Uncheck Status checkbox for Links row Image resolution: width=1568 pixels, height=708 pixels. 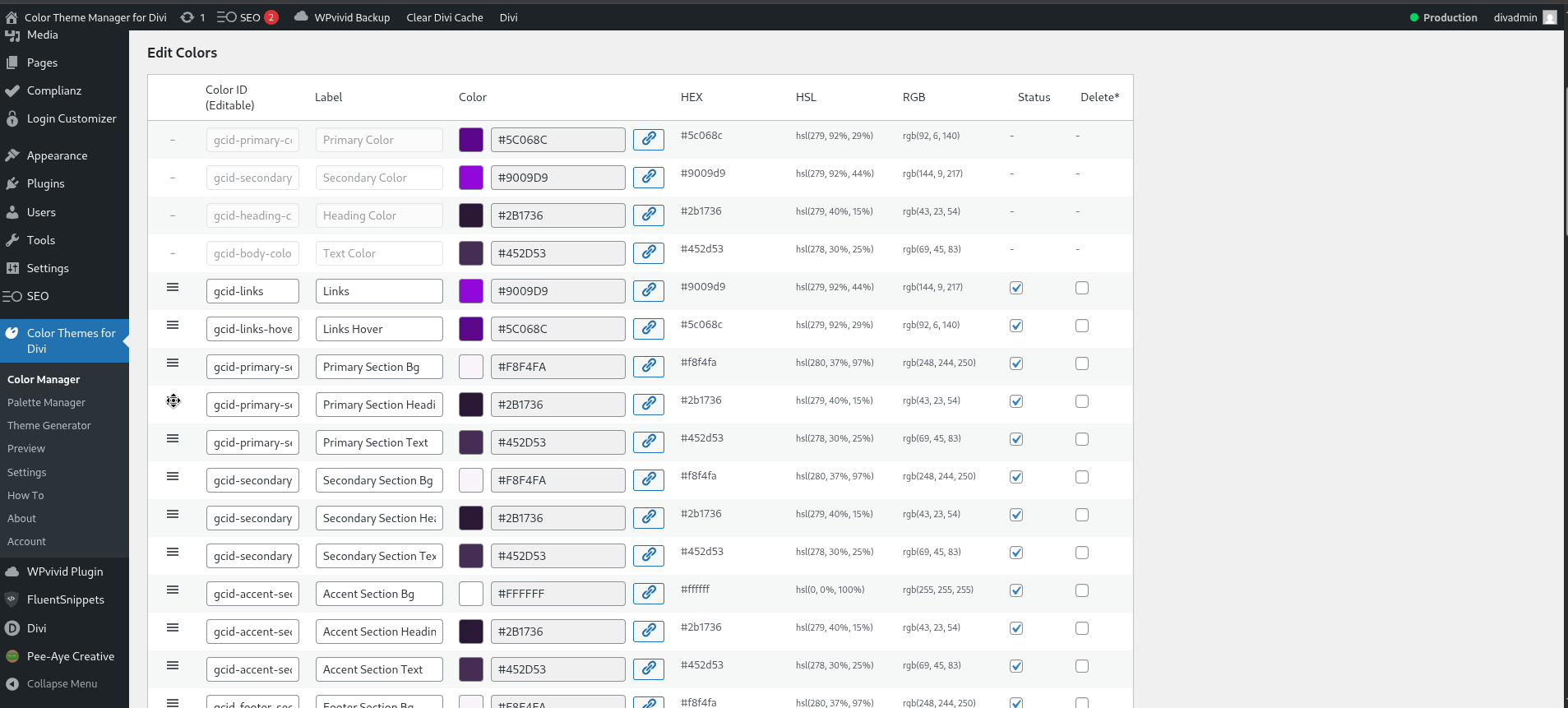1016,288
